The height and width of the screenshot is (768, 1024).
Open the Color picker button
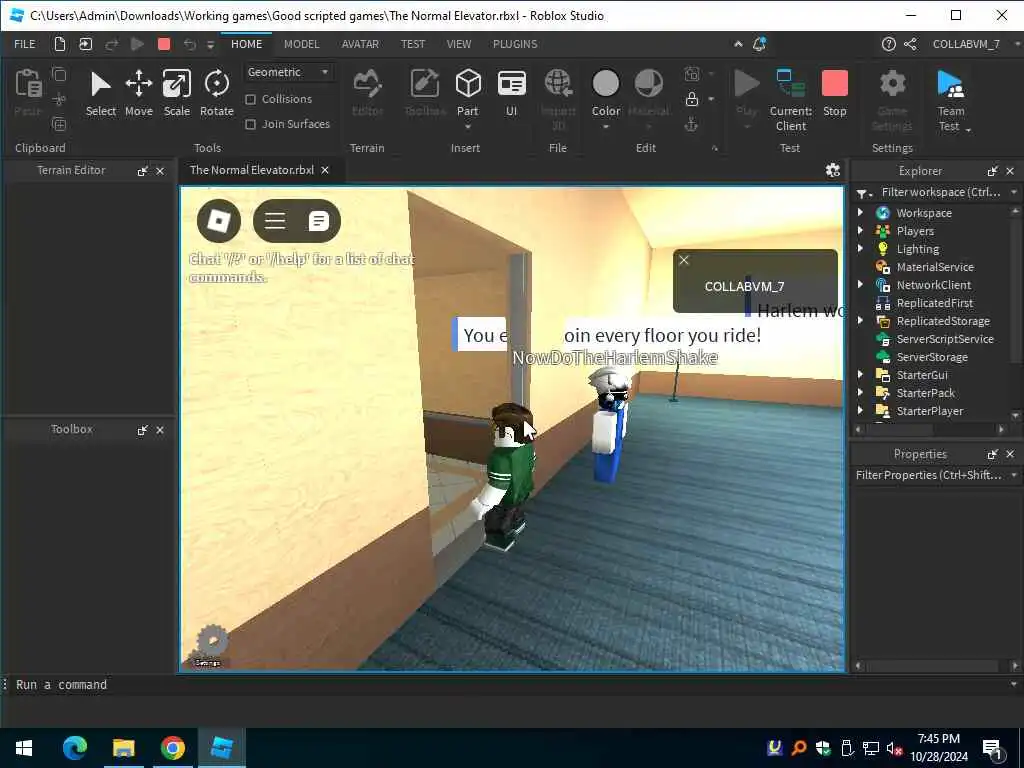coord(605,91)
